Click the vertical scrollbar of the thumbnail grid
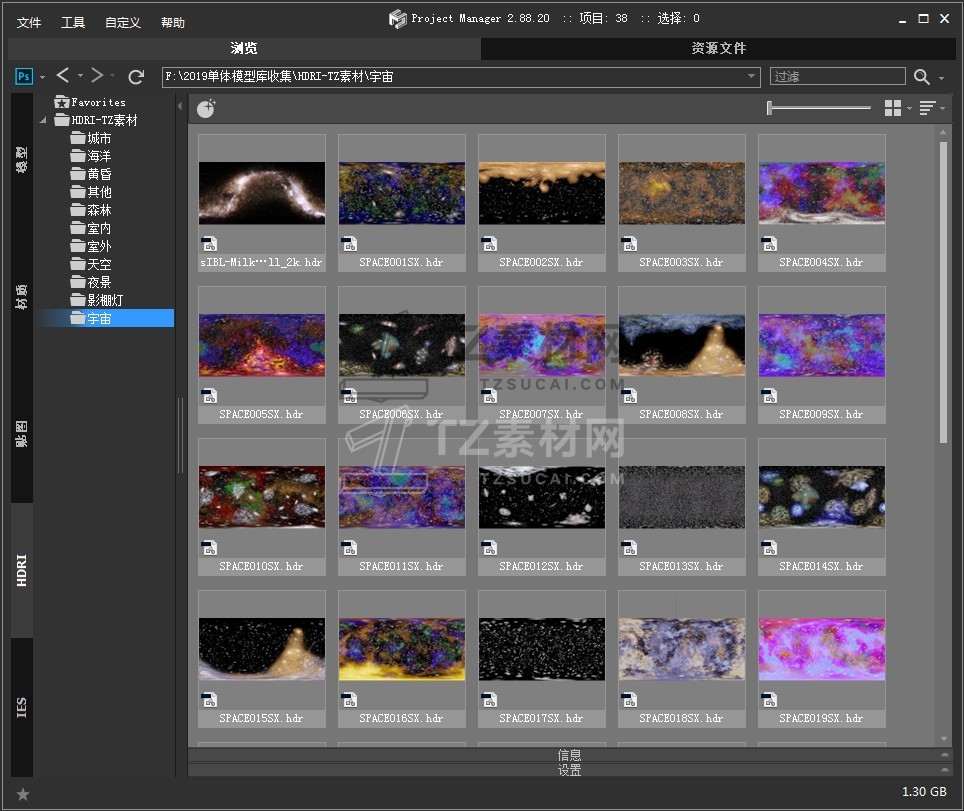This screenshot has width=964, height=811. 944,292
